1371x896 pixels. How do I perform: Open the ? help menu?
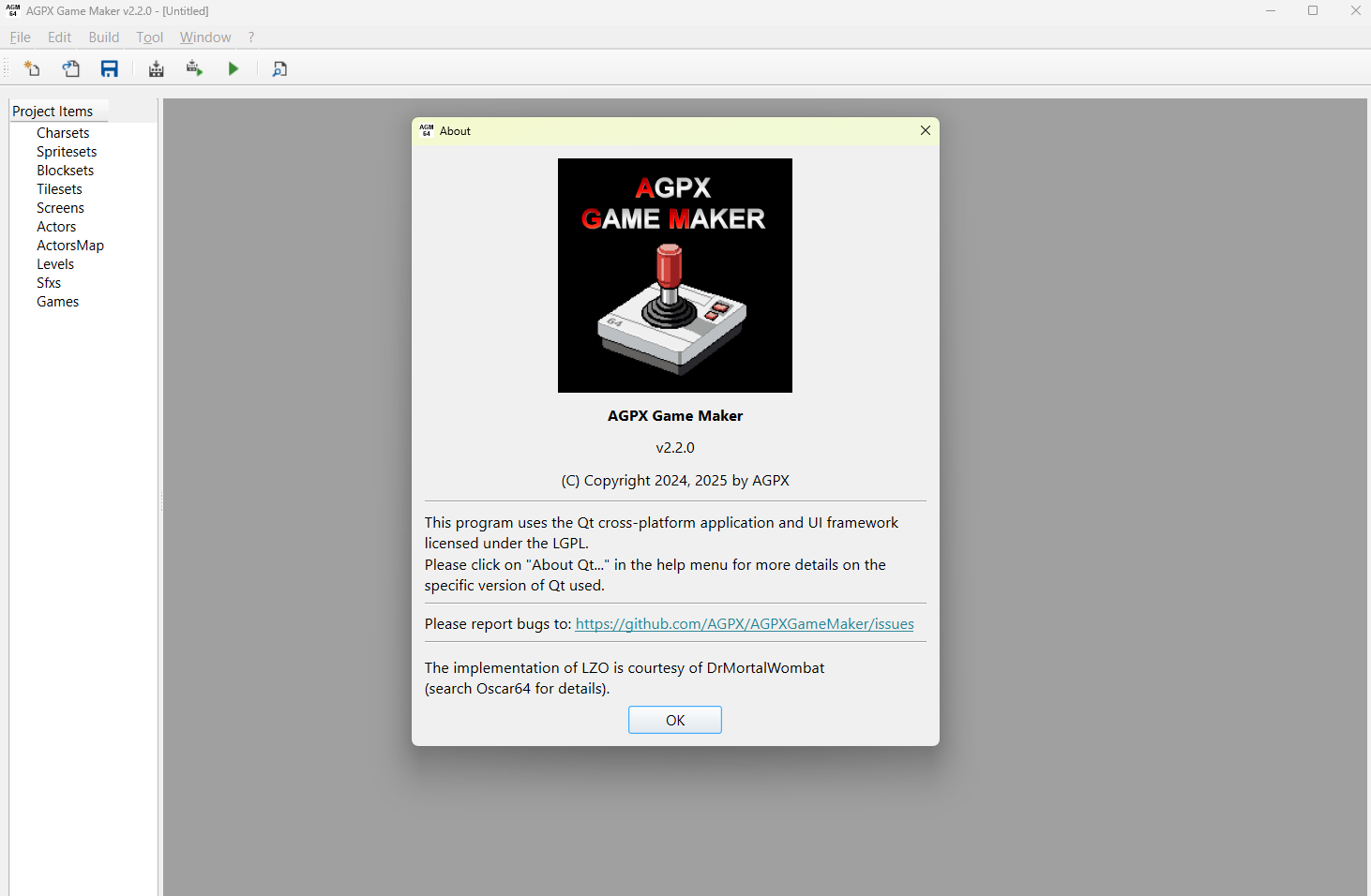[251, 37]
